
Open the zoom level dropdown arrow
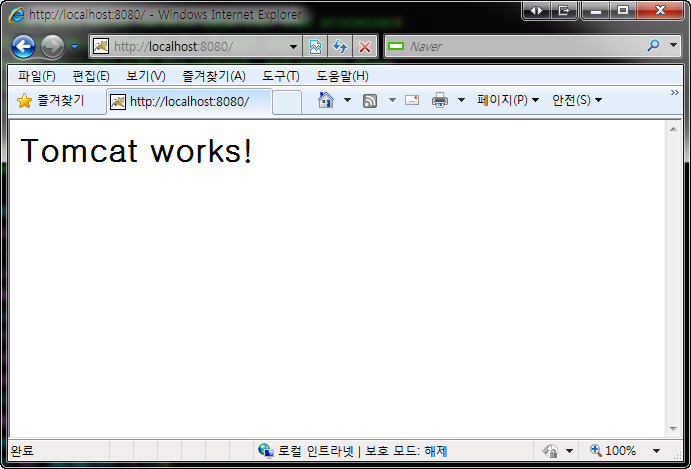(x=656, y=451)
